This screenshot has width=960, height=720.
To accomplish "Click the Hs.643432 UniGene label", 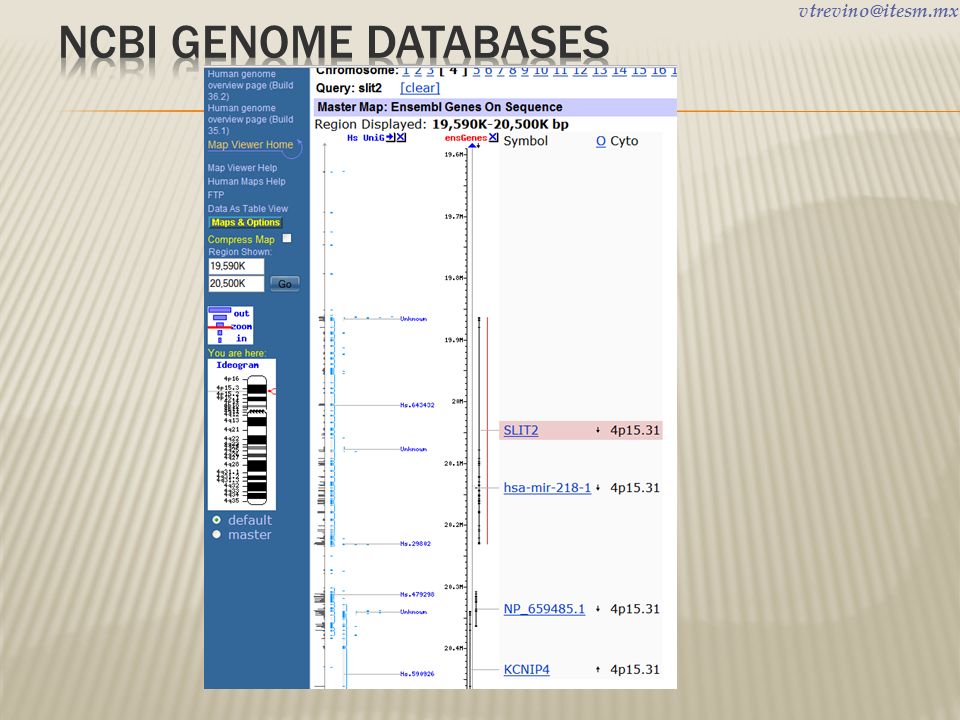I will click(417, 405).
